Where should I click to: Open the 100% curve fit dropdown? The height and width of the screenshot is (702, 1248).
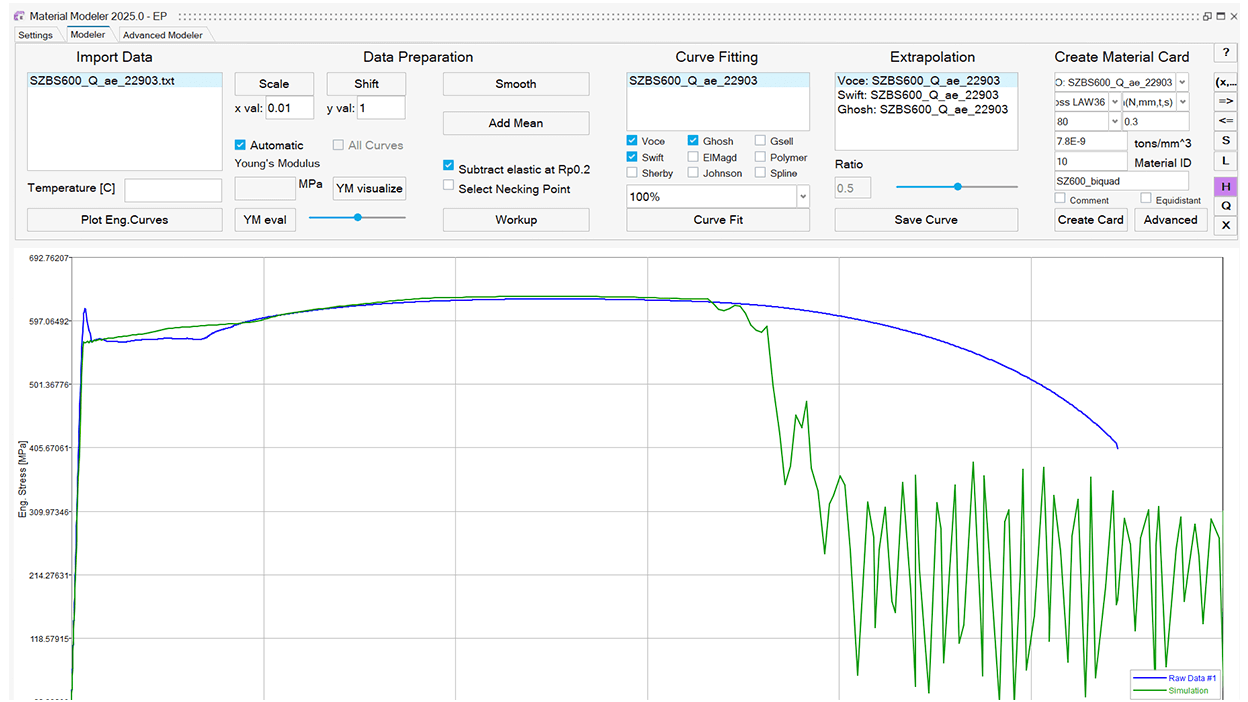coord(802,197)
